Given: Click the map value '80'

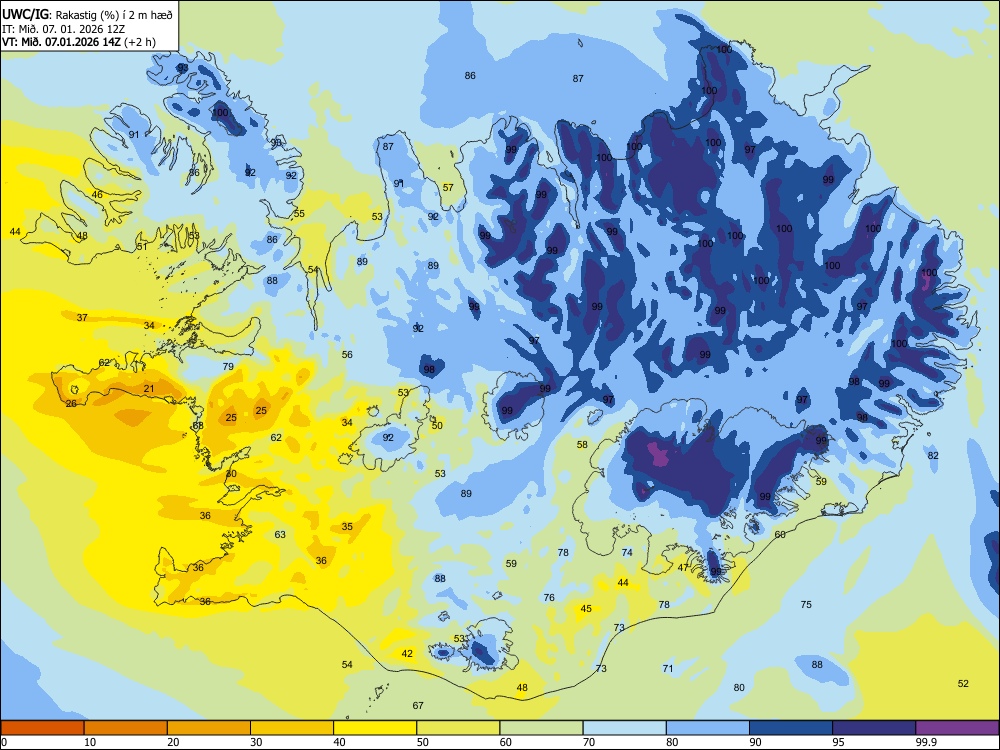Looking at the screenshot, I should [x=739, y=688].
